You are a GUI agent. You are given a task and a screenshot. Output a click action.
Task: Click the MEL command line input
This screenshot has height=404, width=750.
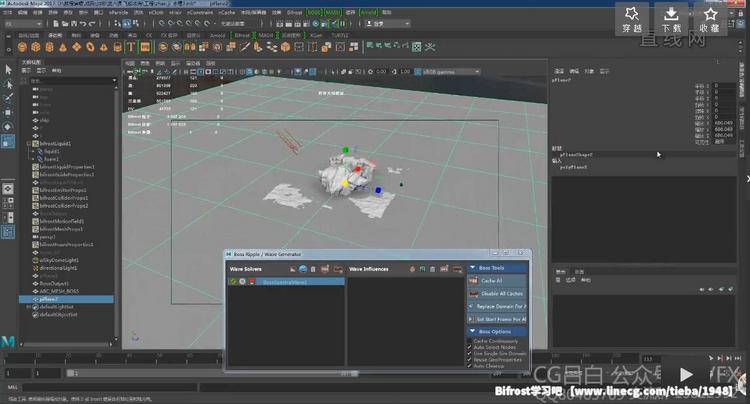[x=110, y=387]
